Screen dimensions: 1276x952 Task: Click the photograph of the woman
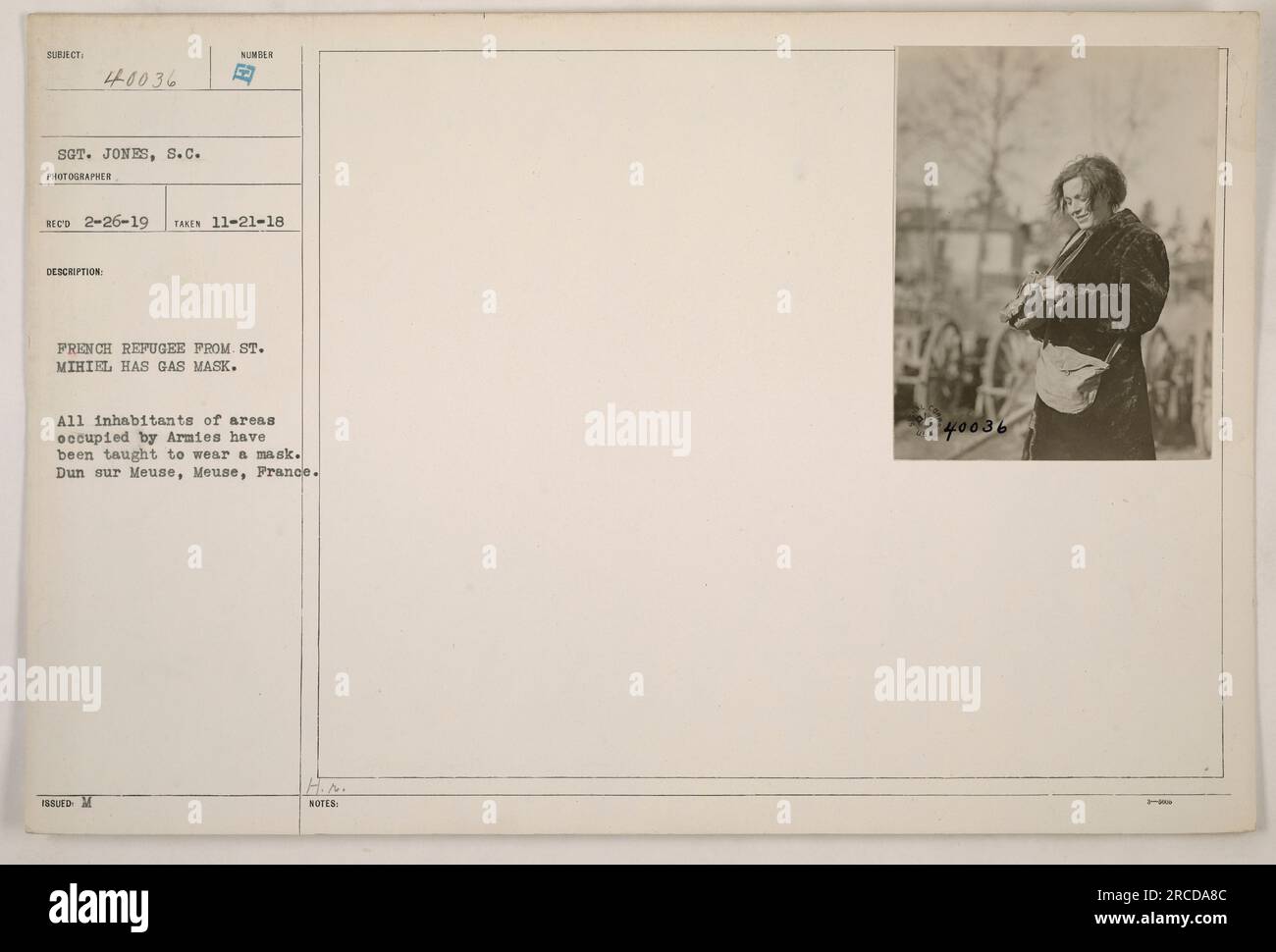tap(1053, 253)
